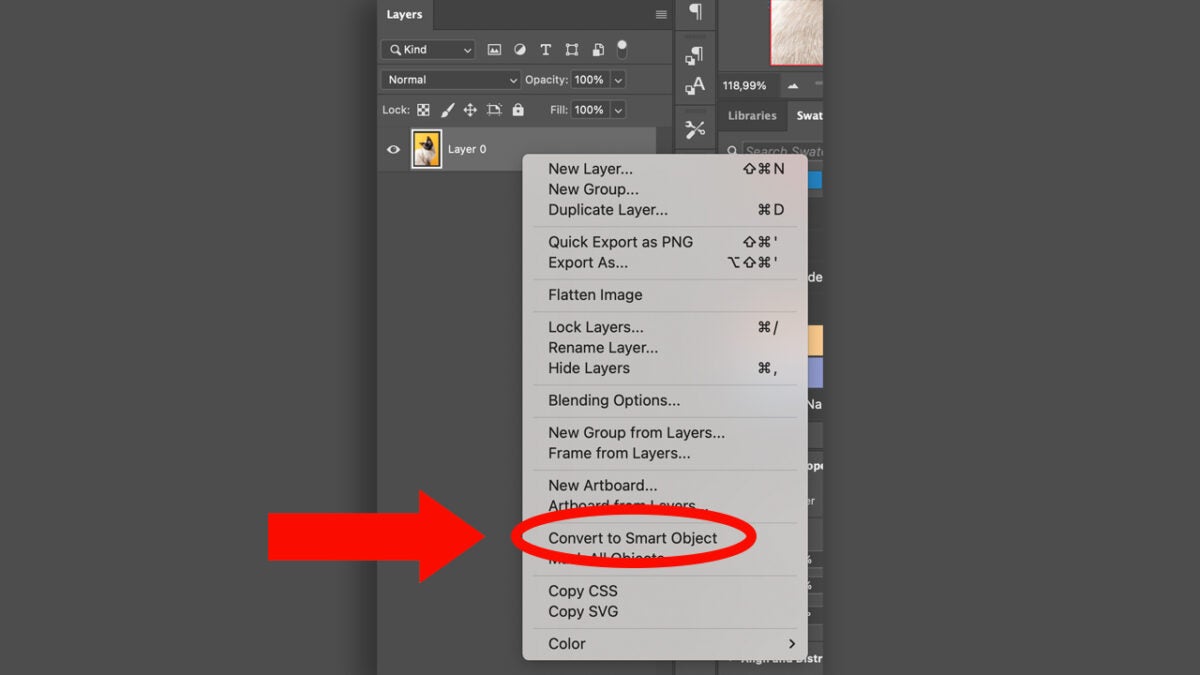Filter layers by shape layer type
Viewport: 1200px width, 675px height.
[572, 50]
